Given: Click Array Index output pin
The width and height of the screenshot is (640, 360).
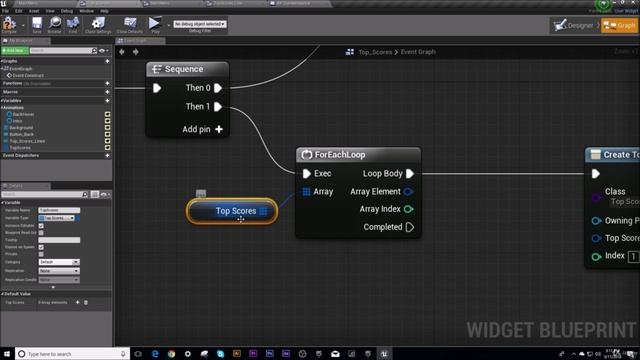Looking at the screenshot, I should 408,209.
